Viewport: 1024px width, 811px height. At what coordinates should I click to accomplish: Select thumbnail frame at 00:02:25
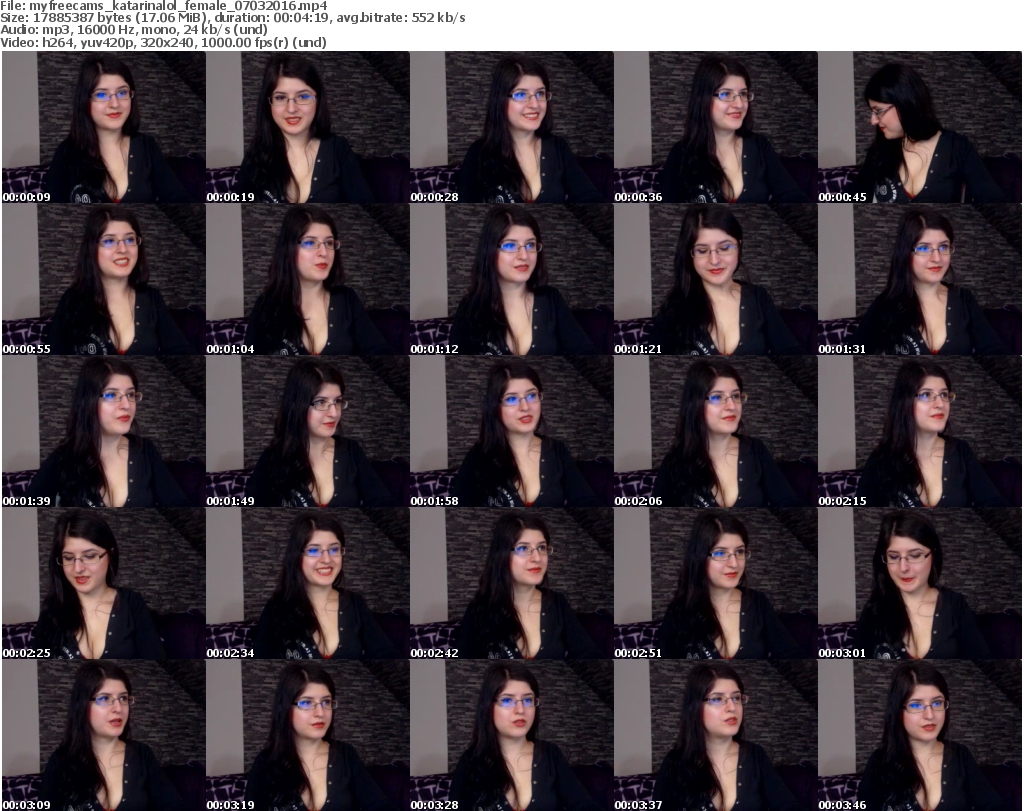[x=104, y=584]
